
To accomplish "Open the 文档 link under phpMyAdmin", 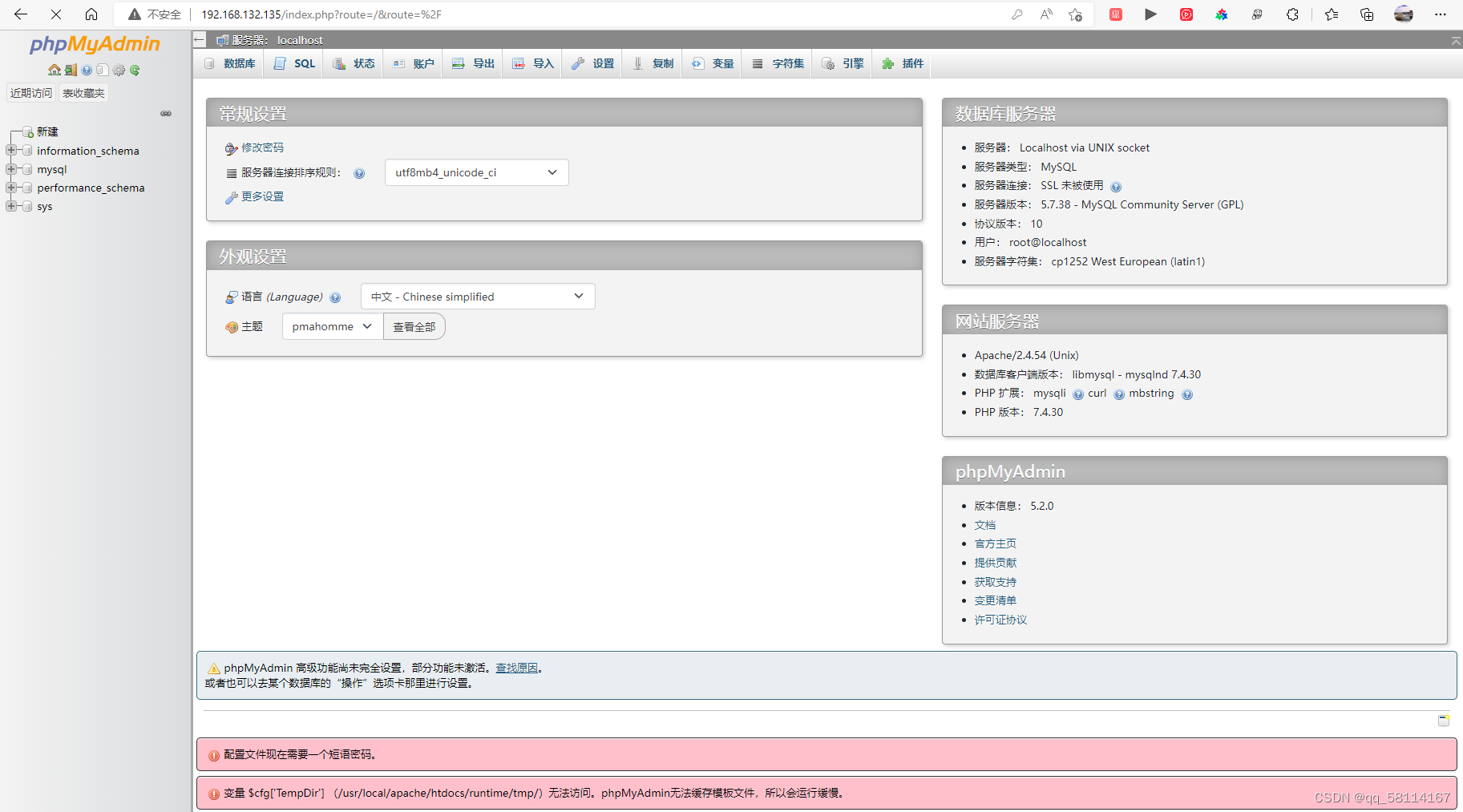I will (x=985, y=525).
